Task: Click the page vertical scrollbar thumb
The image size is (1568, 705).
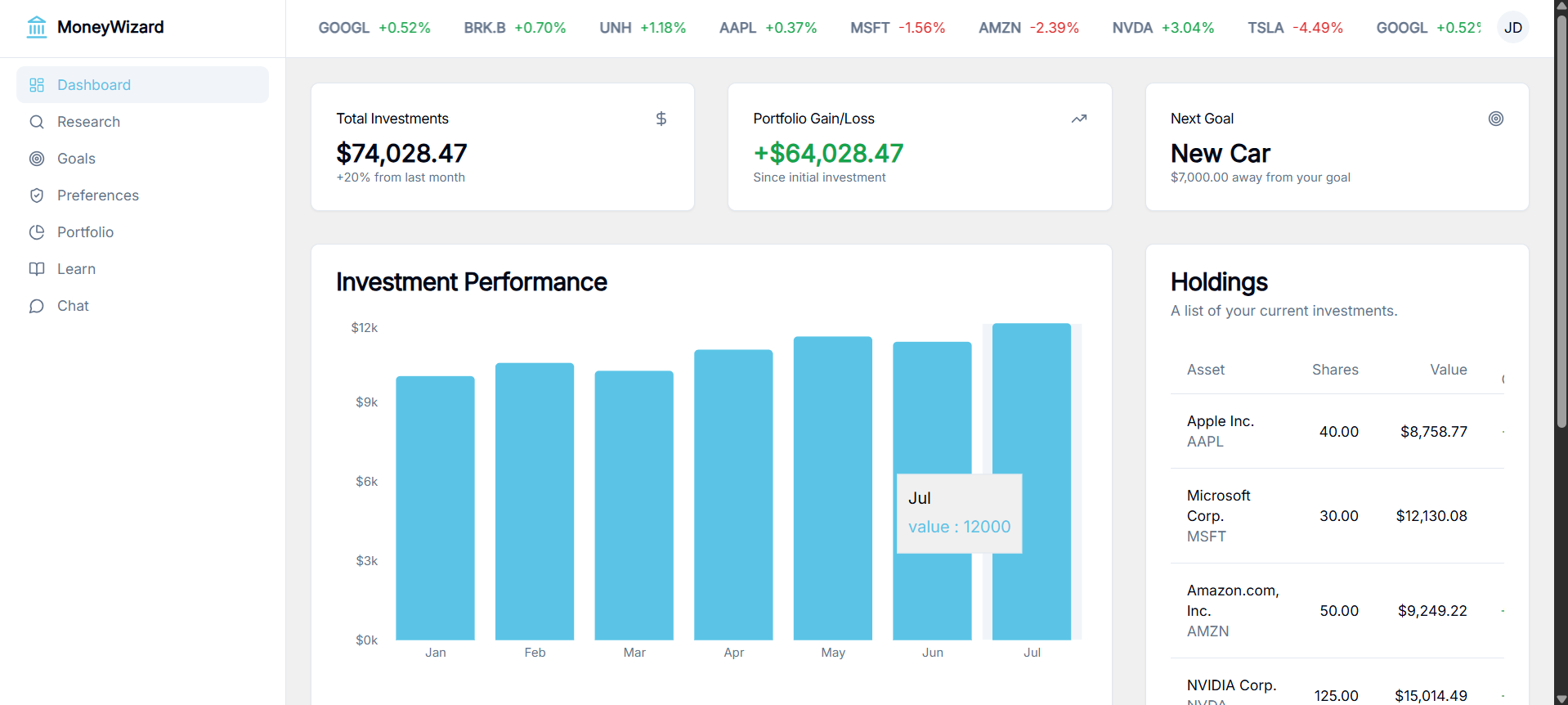Action: 1561,221
